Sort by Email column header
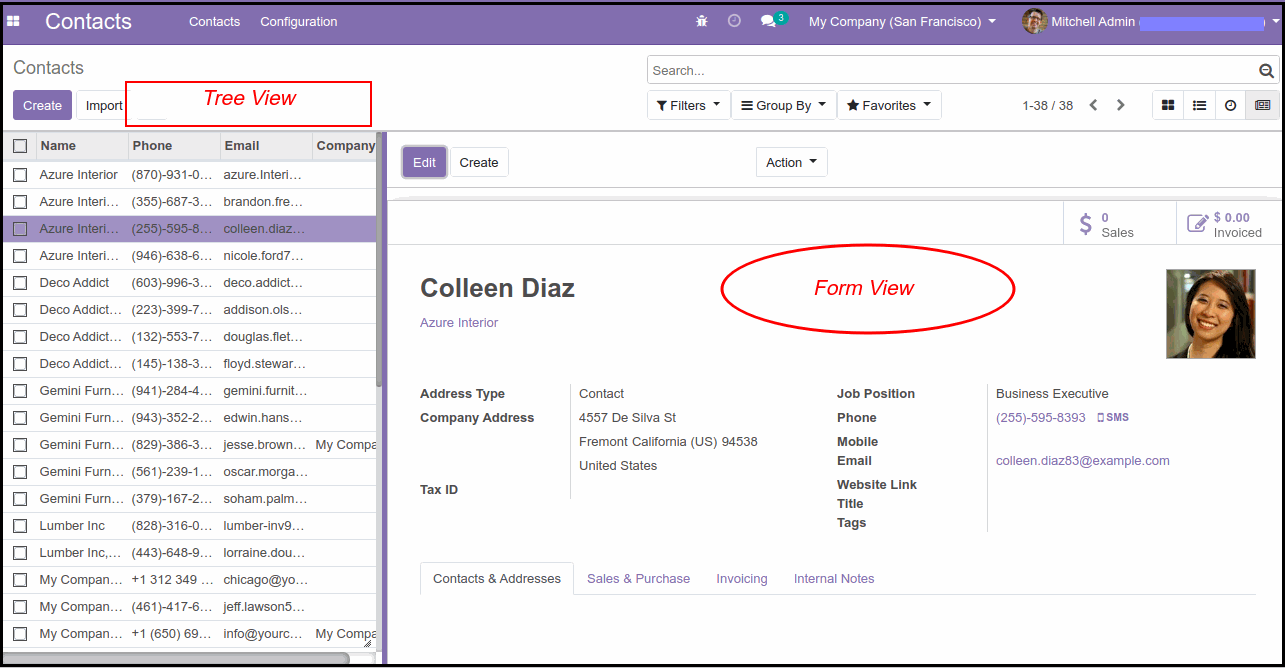The image size is (1285, 668). point(267,146)
